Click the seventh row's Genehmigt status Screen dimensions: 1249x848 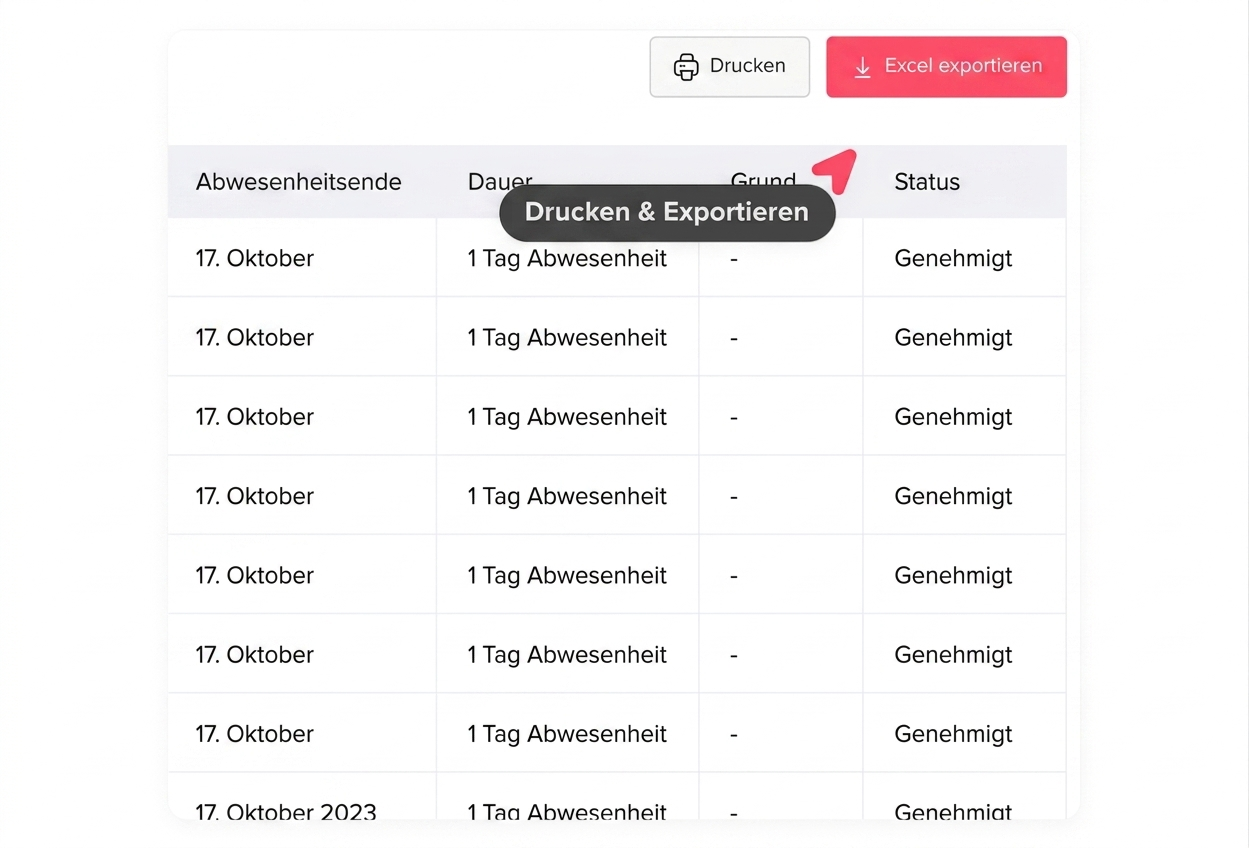(x=953, y=734)
